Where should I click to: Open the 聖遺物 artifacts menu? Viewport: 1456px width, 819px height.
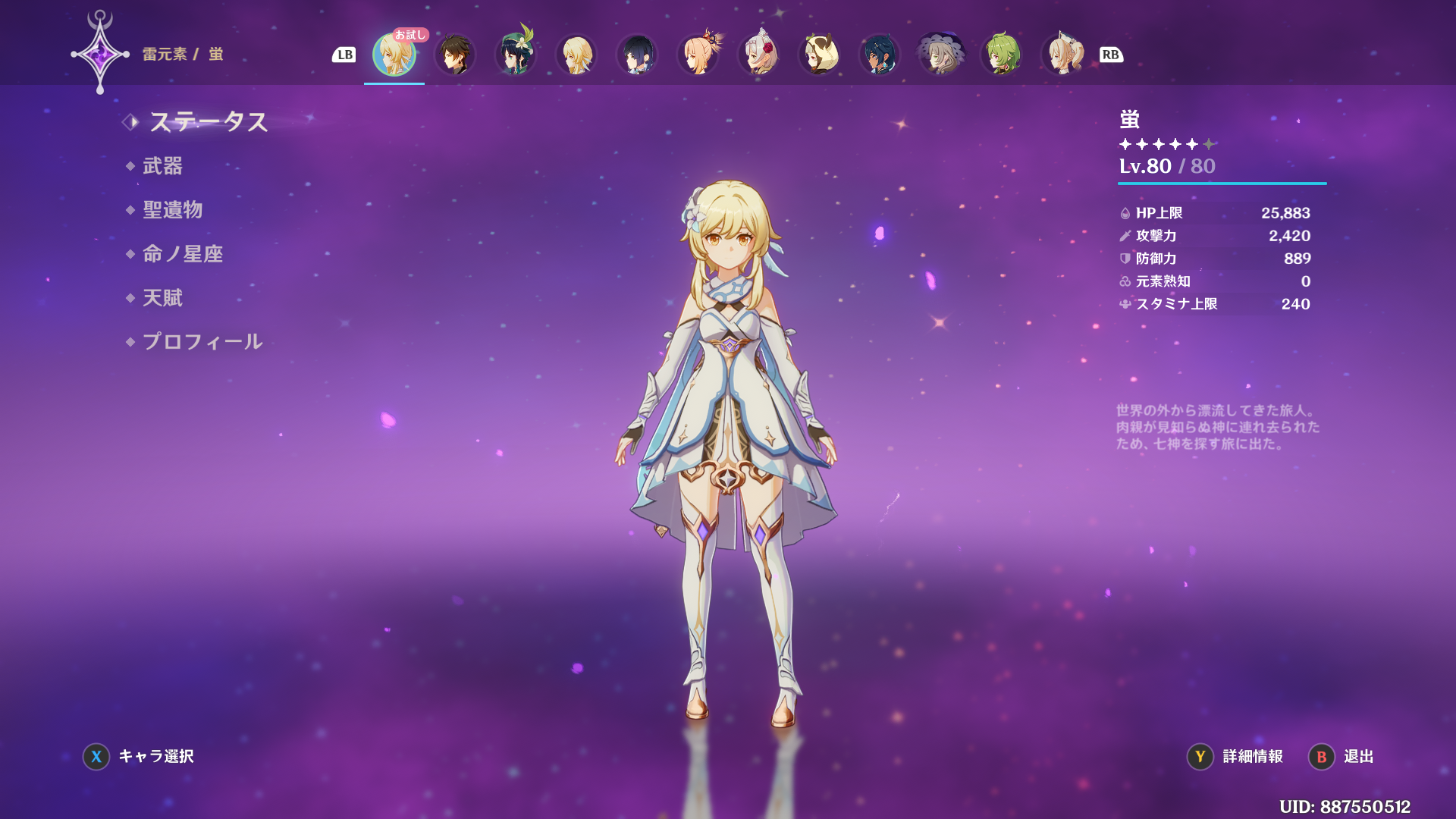coord(173,210)
